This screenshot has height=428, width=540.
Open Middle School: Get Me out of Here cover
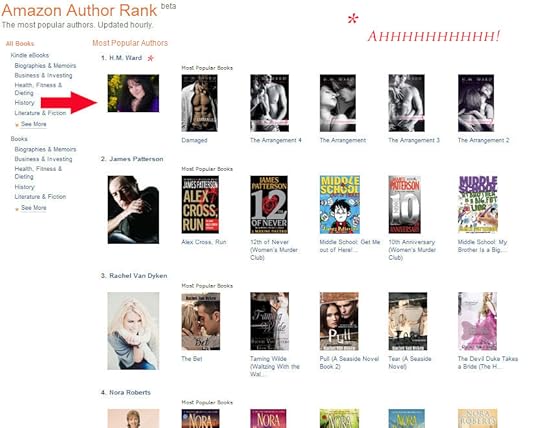(340, 205)
